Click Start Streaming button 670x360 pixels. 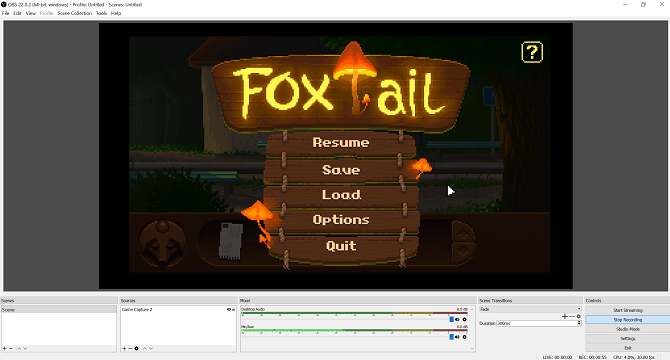(628, 310)
